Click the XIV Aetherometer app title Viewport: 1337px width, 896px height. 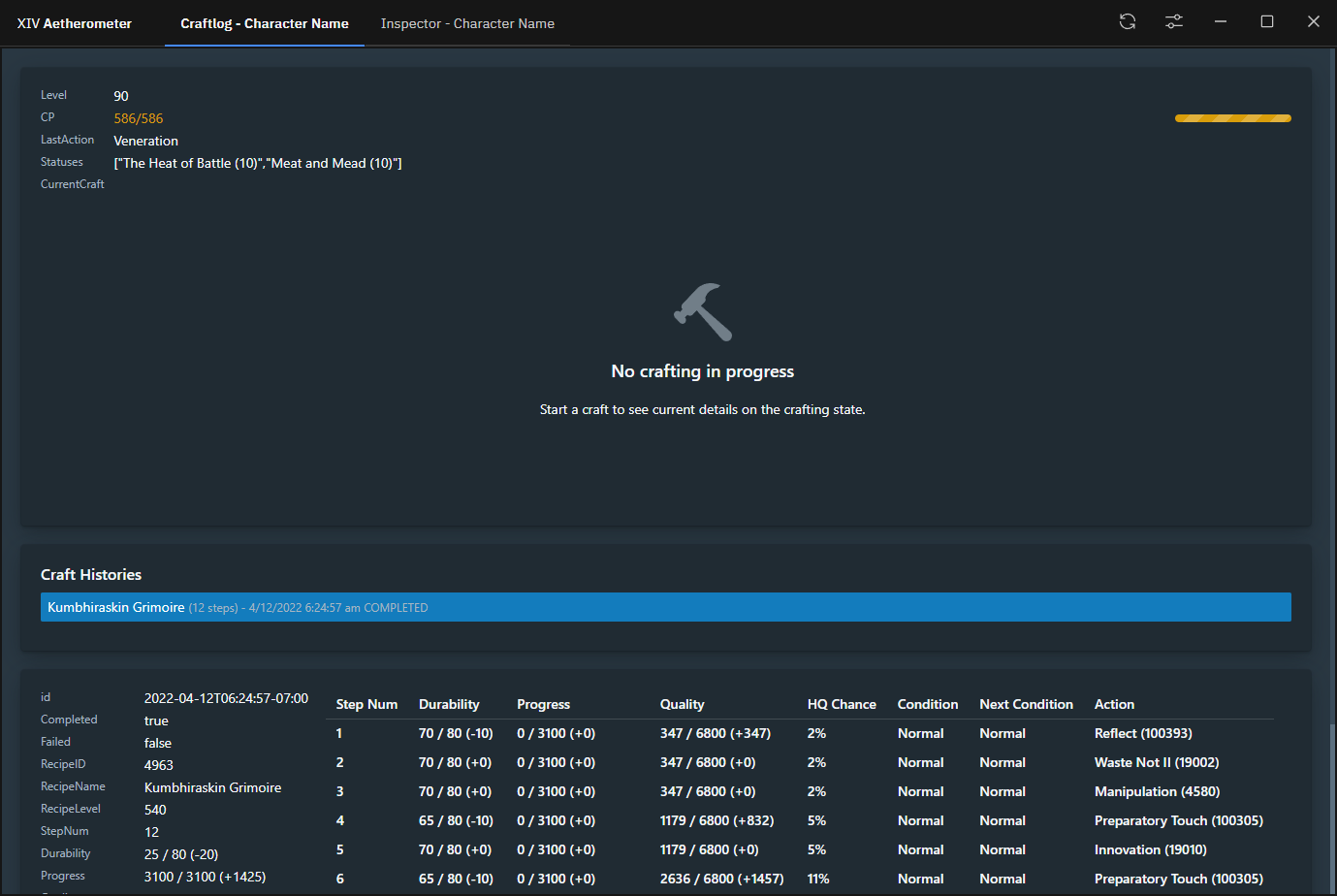coord(73,22)
